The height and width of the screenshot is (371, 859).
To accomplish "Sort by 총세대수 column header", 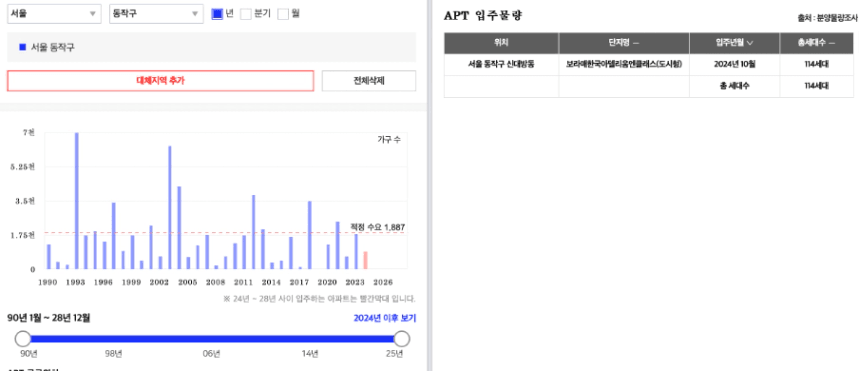I will (816, 43).
